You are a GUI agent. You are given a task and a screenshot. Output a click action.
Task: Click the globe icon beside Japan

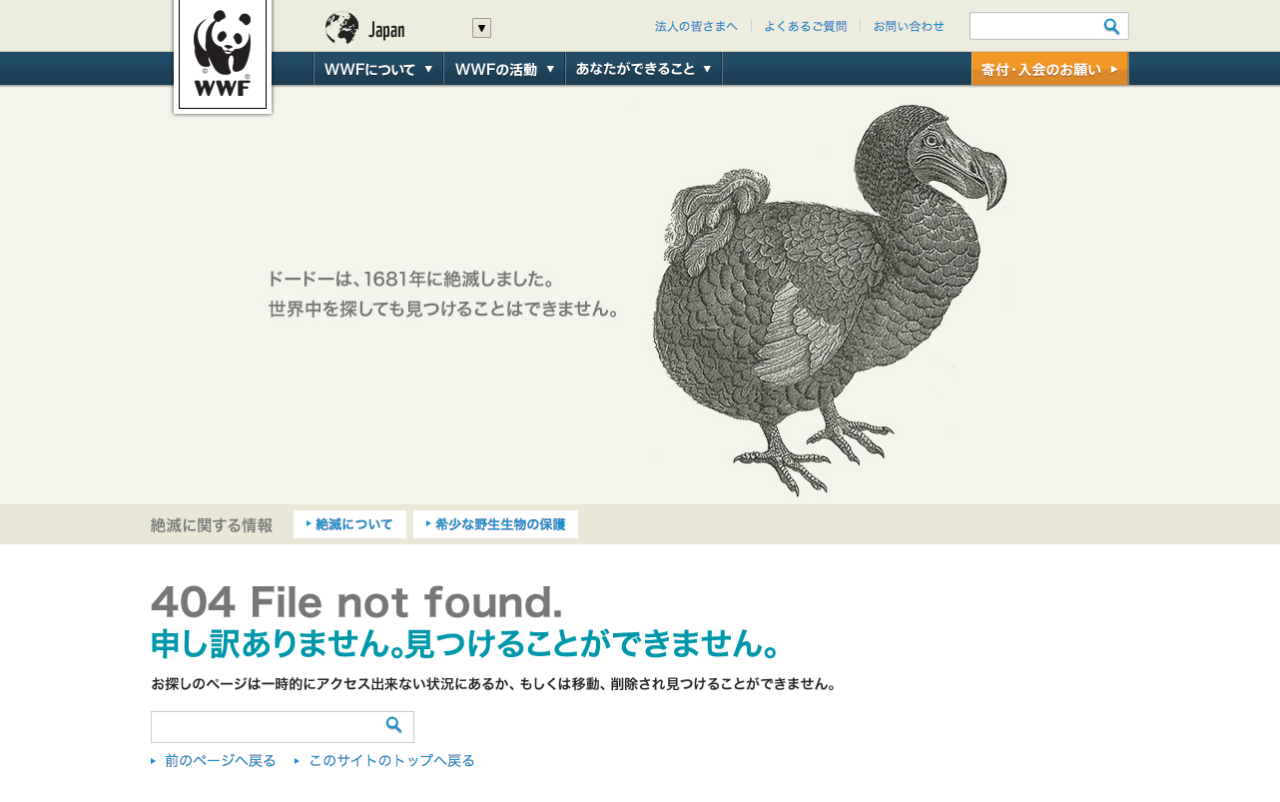pos(342,28)
